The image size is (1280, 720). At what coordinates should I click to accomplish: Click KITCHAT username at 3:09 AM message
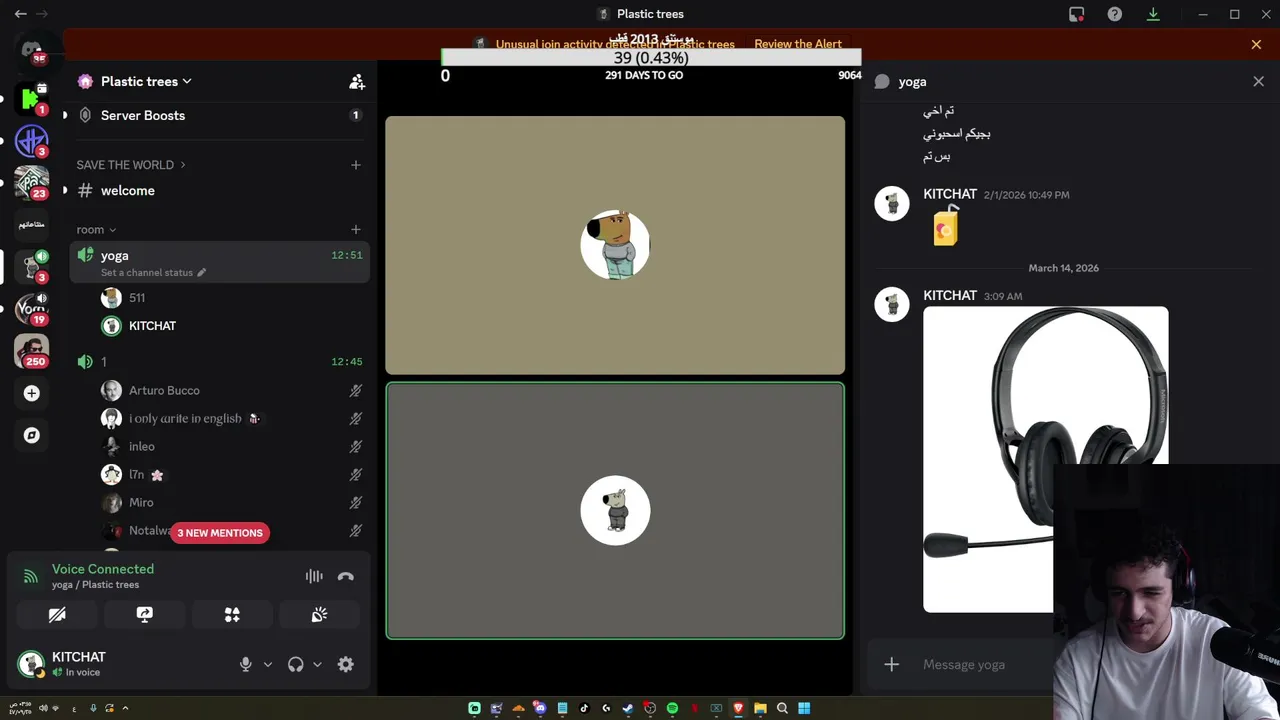click(950, 296)
